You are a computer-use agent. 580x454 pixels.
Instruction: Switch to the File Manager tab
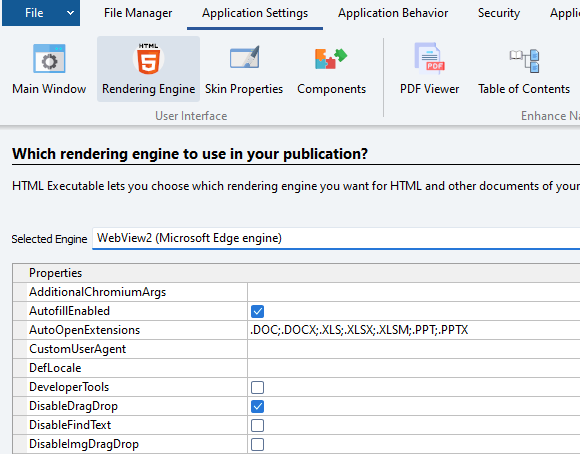click(x=138, y=13)
